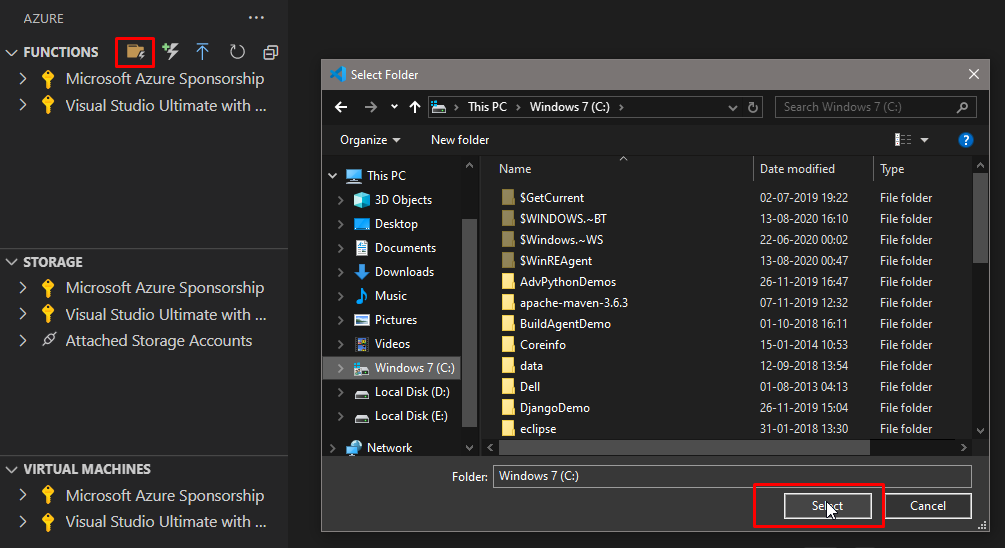Go up one folder level
1005x548 pixels.
click(415, 107)
